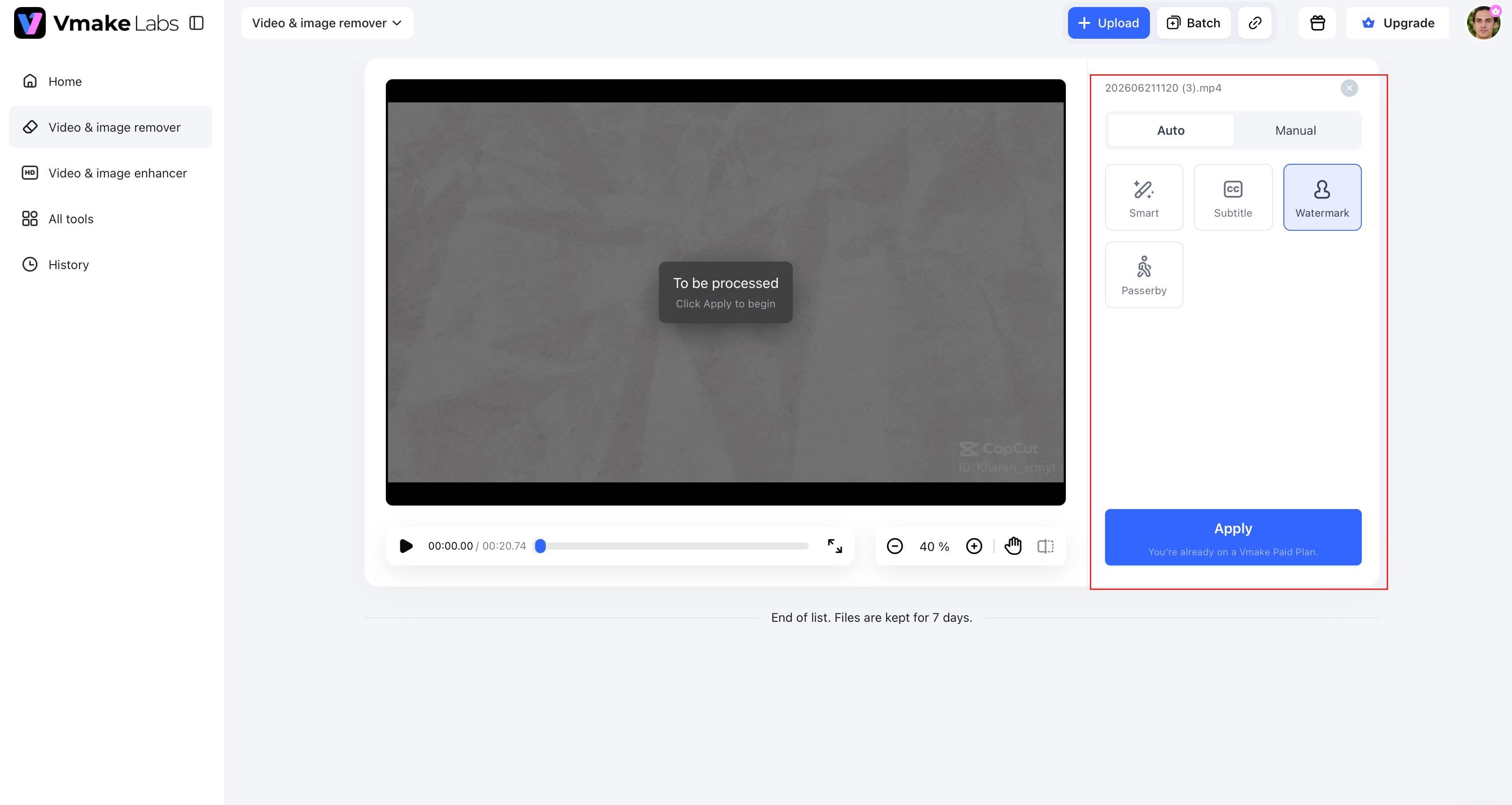Image resolution: width=1512 pixels, height=805 pixels.
Task: Remove file 202606211120 (3).mp4 with X
Action: [1349, 88]
